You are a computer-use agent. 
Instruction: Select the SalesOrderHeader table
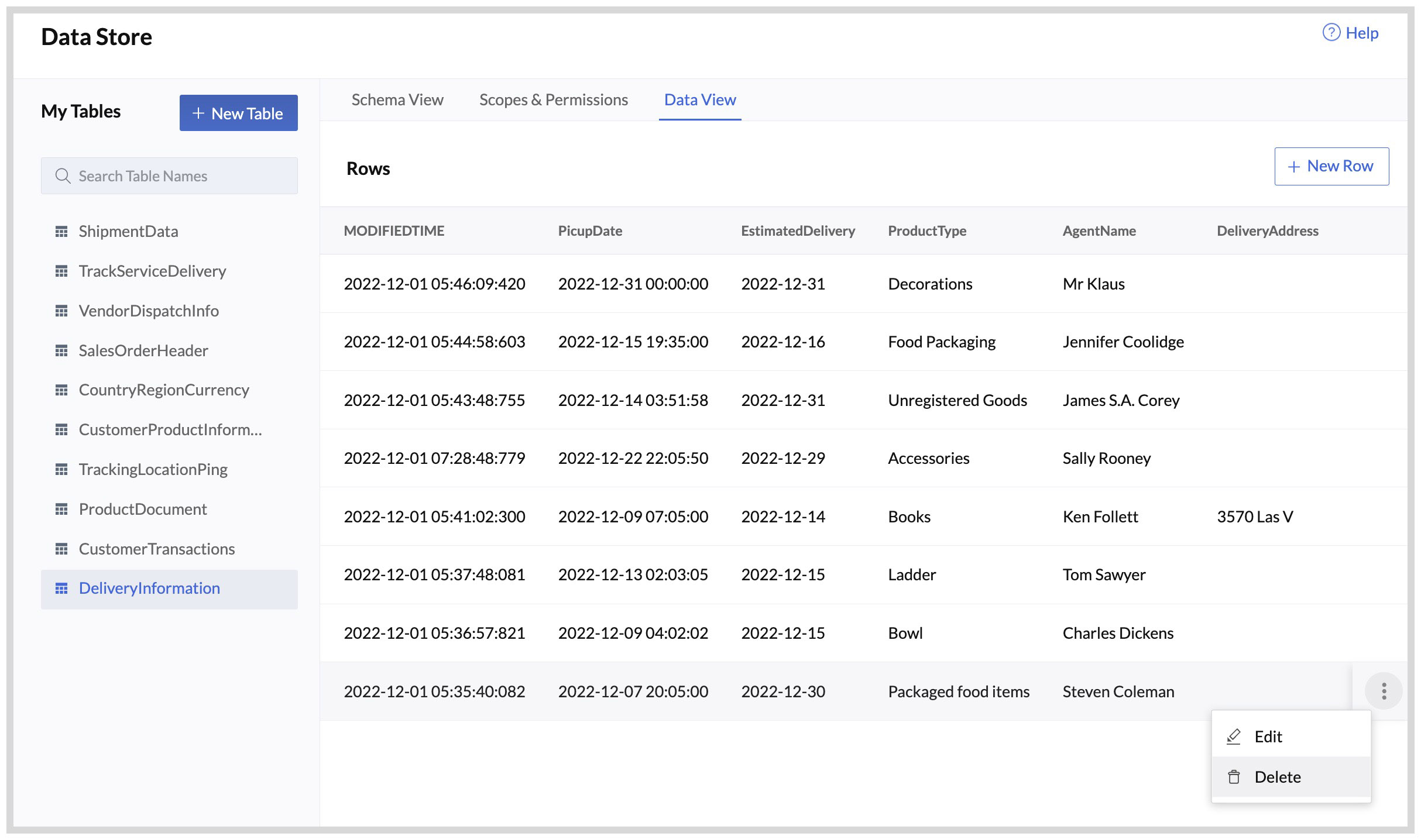tap(143, 350)
